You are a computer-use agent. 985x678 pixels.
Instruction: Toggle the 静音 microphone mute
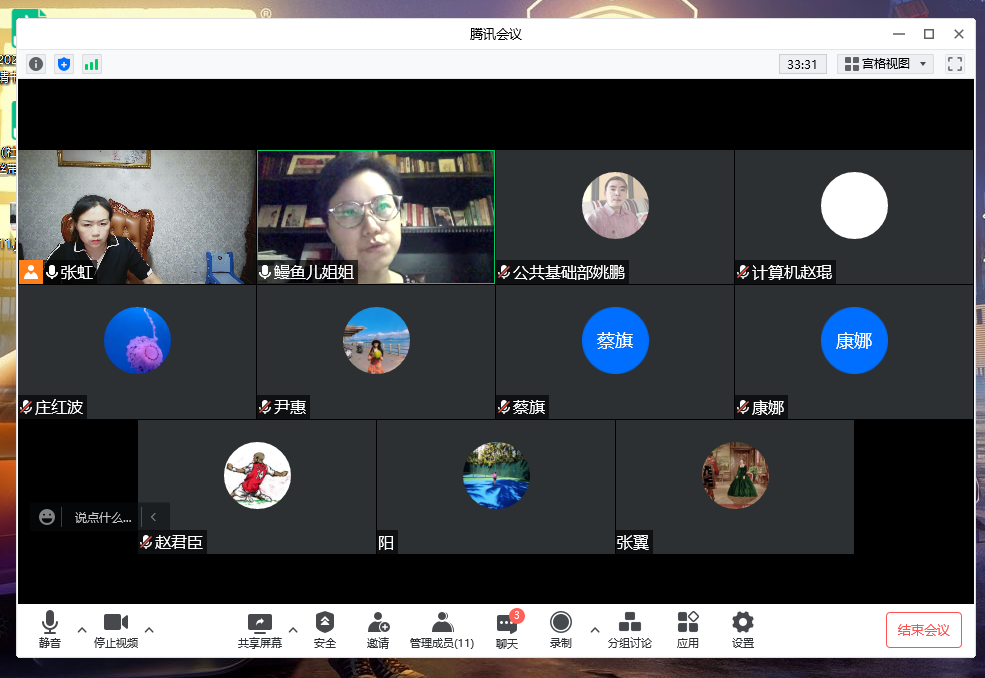coord(50,630)
